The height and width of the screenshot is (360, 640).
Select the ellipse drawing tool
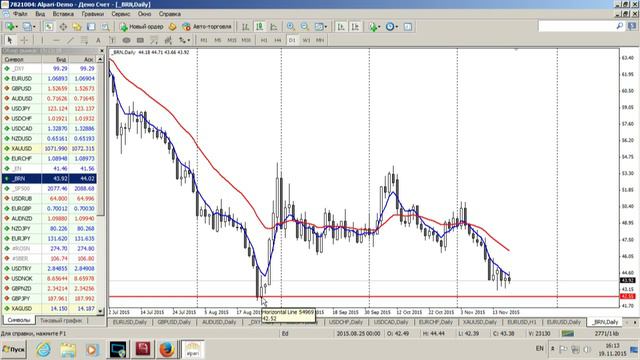(126, 40)
